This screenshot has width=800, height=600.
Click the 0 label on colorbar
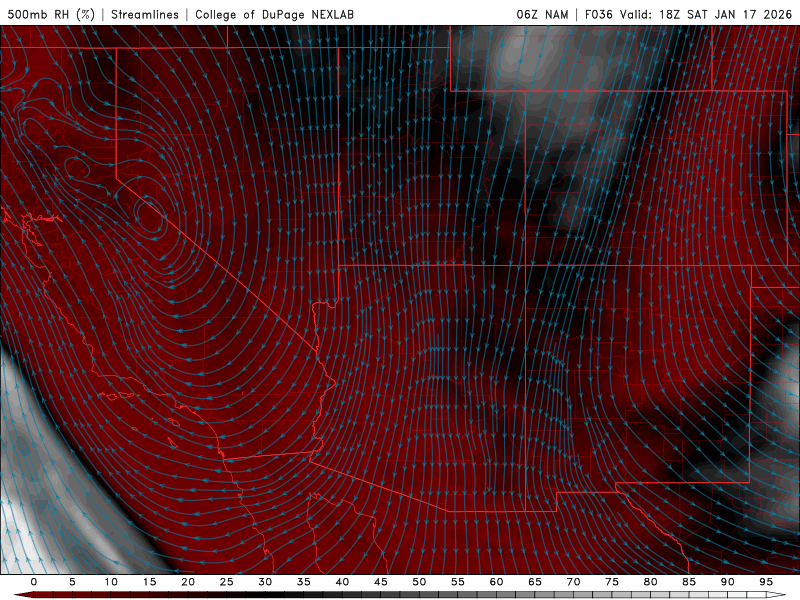click(34, 582)
